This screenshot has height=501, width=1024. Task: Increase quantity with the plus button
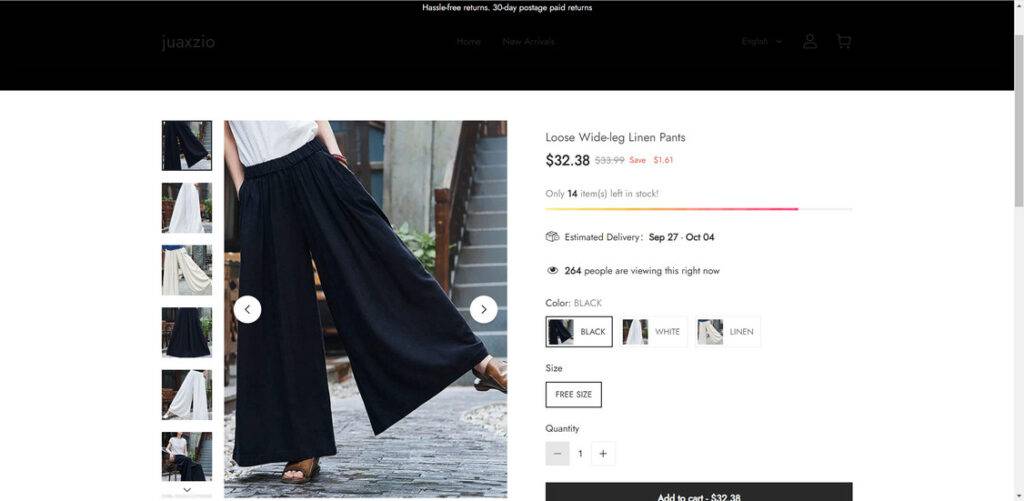click(603, 453)
